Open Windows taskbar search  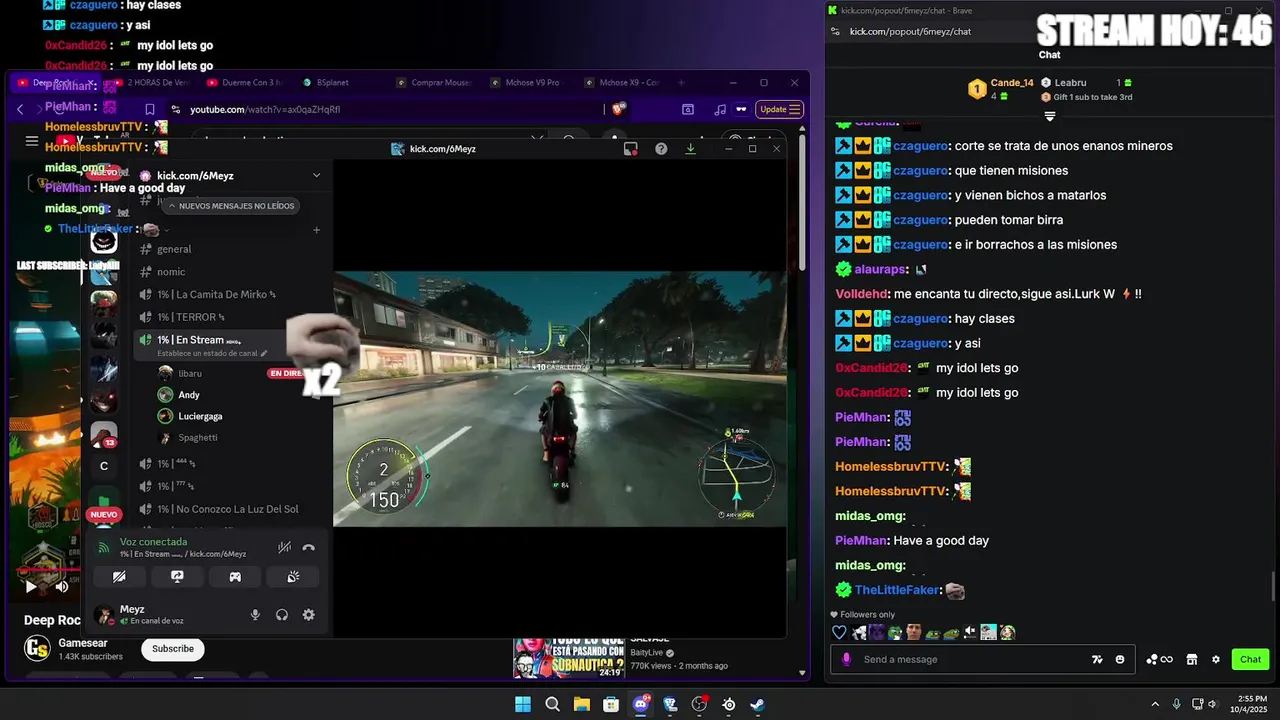552,704
